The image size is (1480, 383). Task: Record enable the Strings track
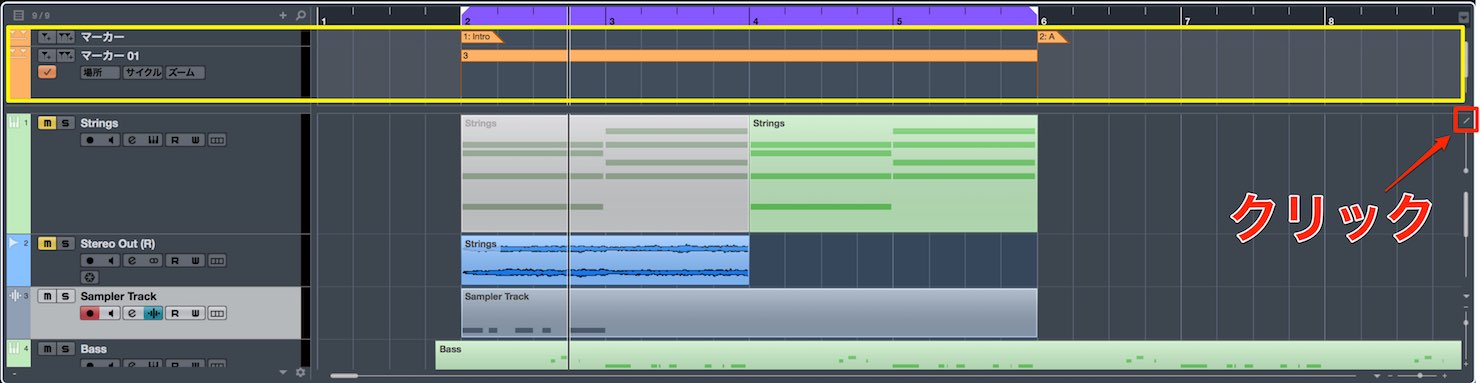click(90, 140)
